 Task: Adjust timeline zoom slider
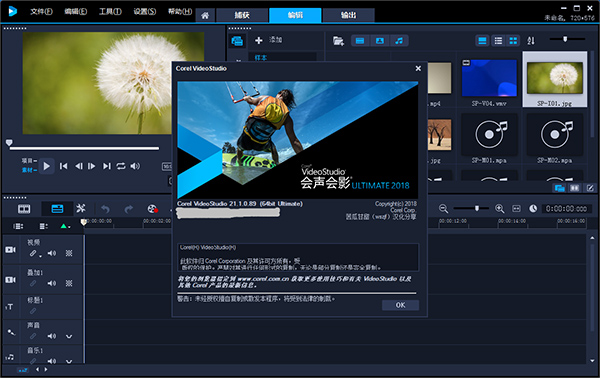click(x=471, y=209)
